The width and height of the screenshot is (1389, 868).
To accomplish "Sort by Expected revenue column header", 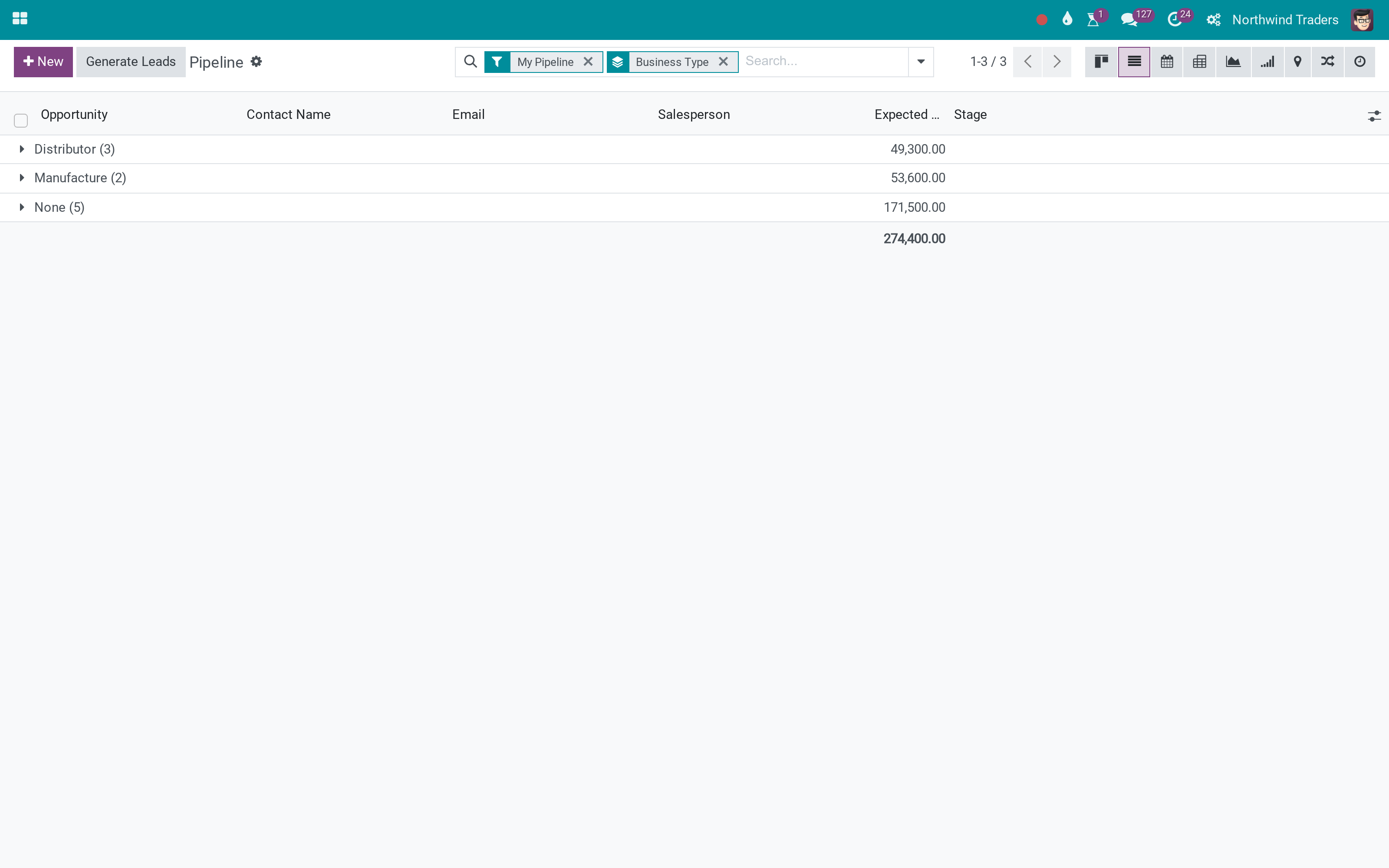I will (907, 114).
